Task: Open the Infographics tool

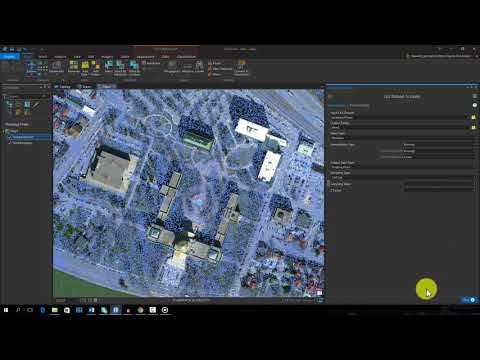Action: (172, 66)
